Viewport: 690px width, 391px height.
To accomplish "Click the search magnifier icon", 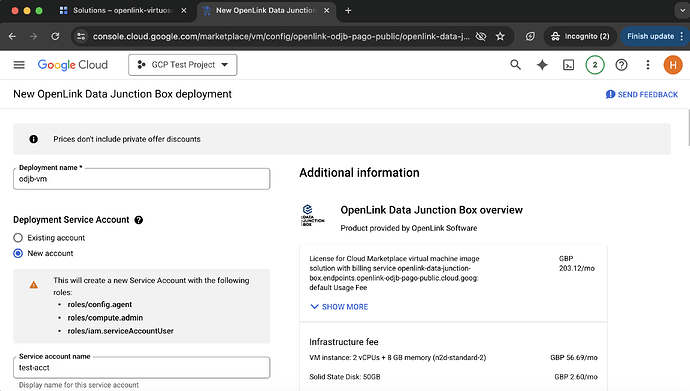I will [515, 65].
